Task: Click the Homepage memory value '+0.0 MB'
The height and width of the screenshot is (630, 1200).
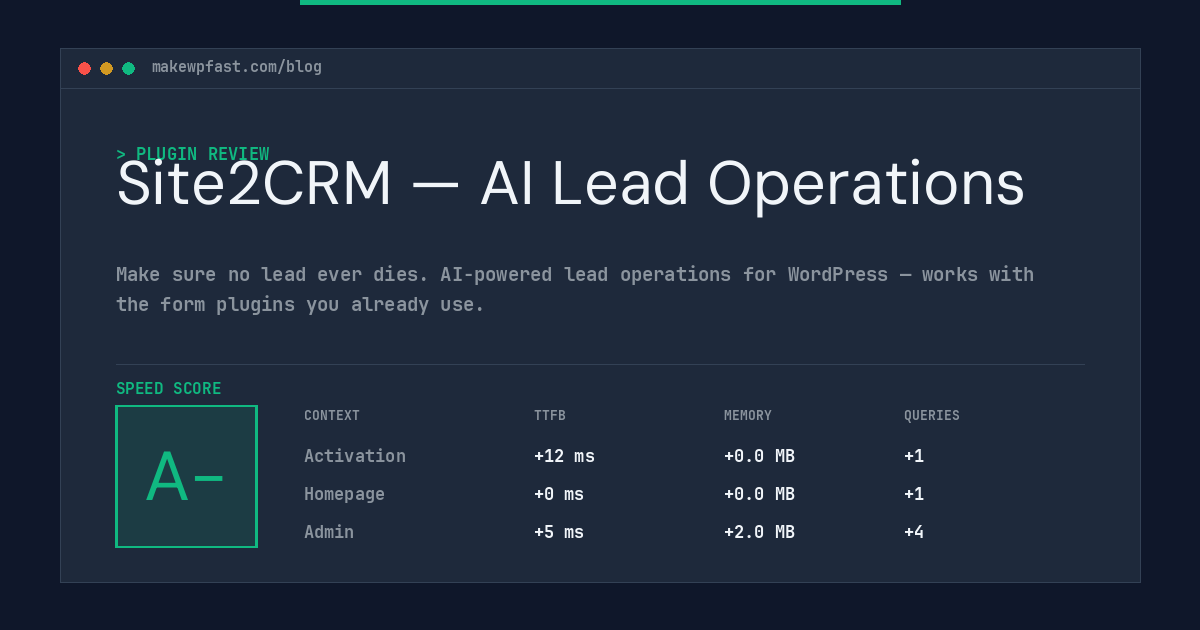Action: click(x=759, y=494)
